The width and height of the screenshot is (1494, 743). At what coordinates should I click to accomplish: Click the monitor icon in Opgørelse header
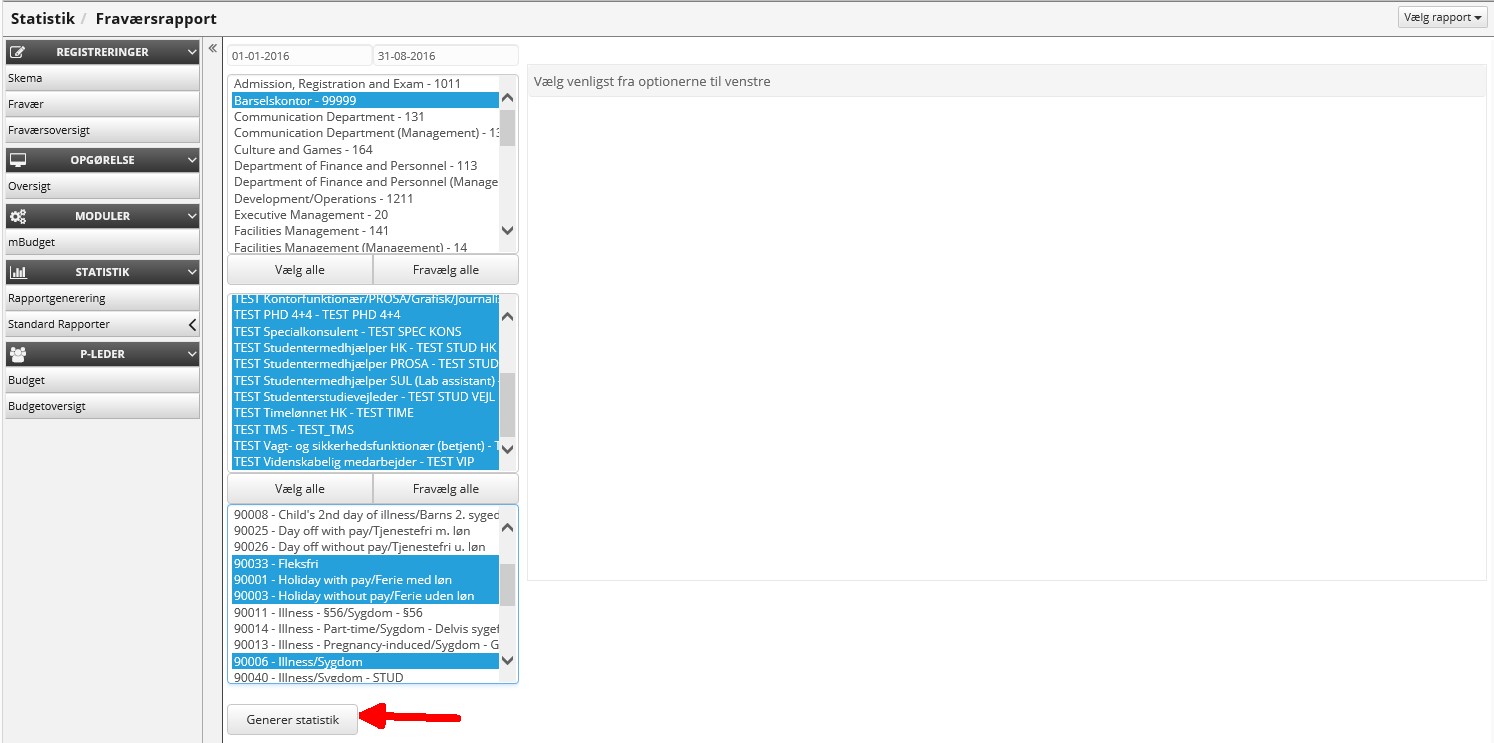17,160
